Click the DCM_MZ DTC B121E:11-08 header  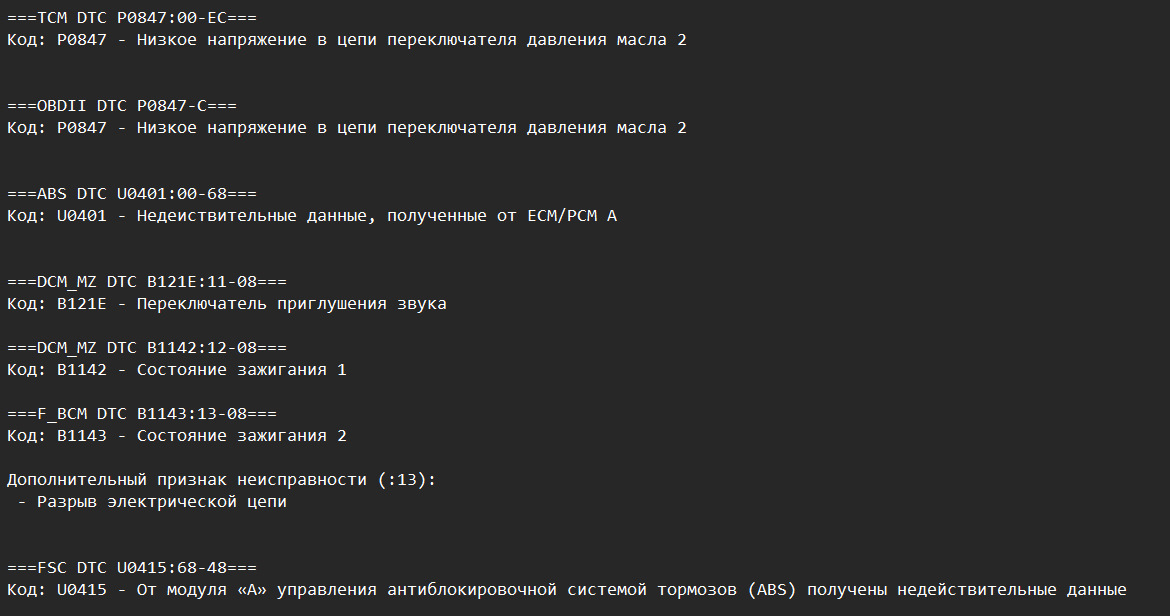coord(147,282)
